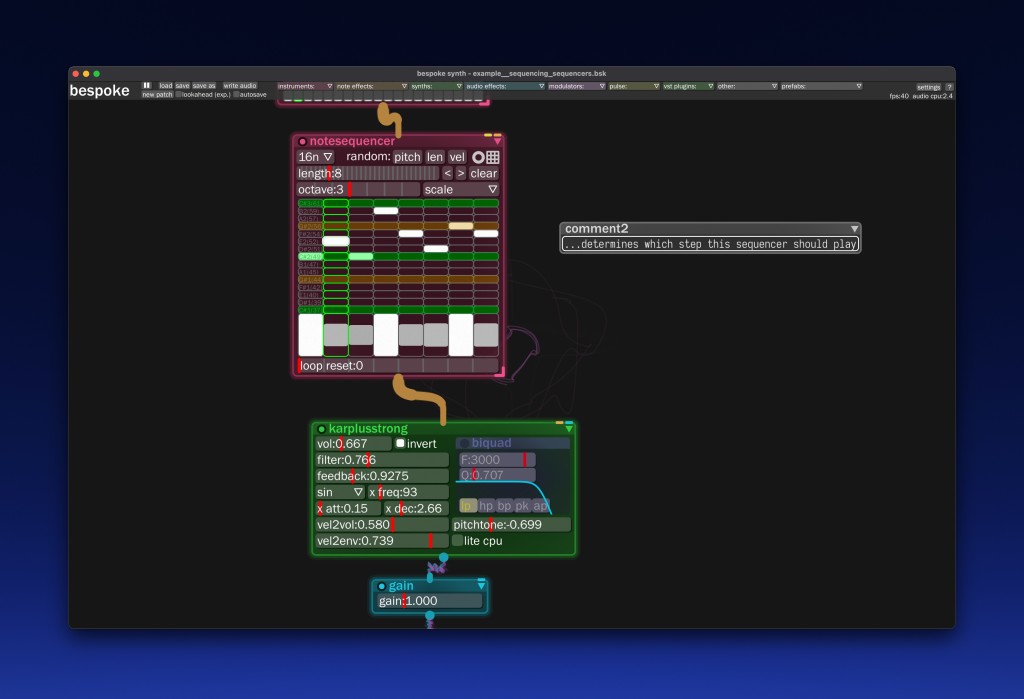
Task: Open the 16n interval dropdown
Action: [x=315, y=157]
